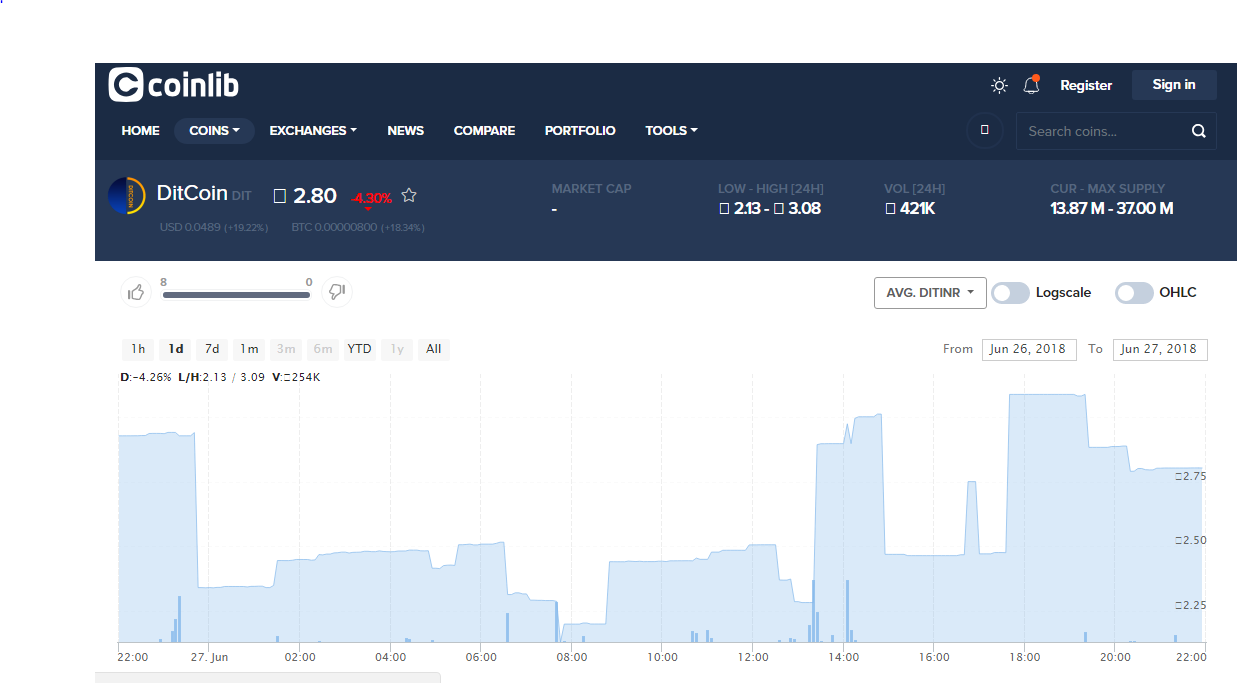Click the Register link

click(1086, 86)
